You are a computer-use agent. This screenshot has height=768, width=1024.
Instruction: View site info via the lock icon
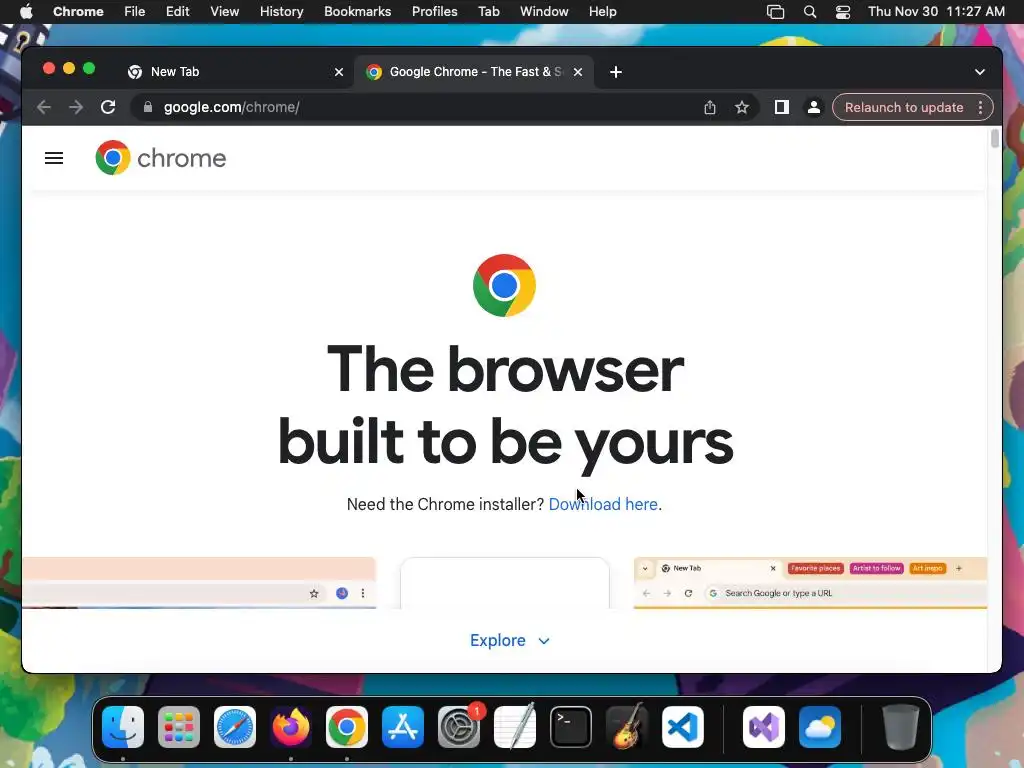(148, 107)
